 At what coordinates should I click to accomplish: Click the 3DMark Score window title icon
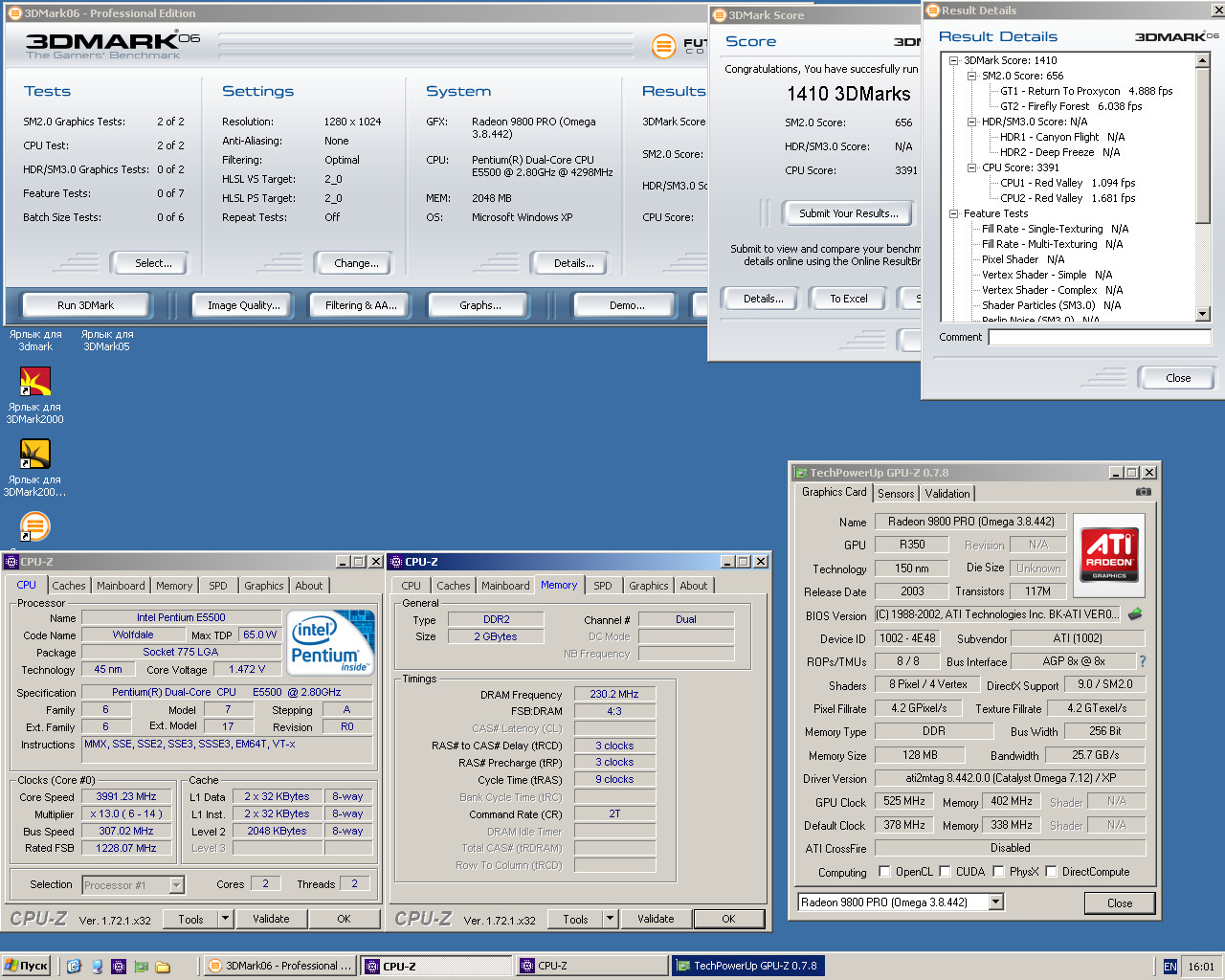click(719, 15)
